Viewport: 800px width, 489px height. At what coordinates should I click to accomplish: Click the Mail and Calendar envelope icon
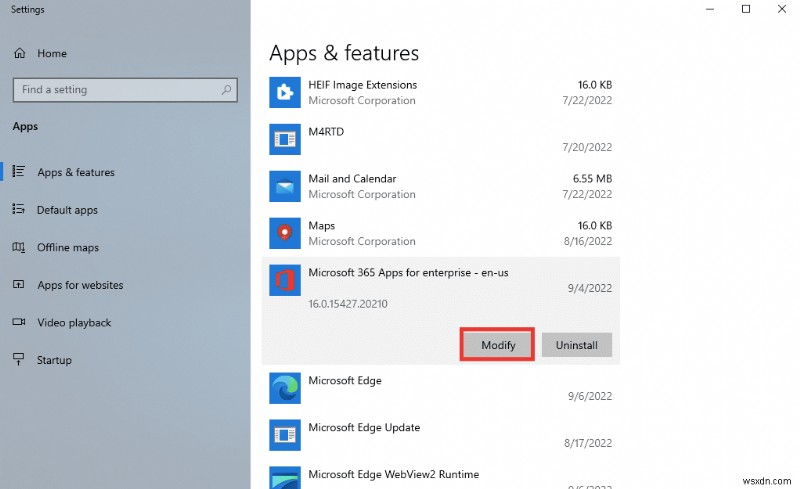pyautogui.click(x=285, y=186)
